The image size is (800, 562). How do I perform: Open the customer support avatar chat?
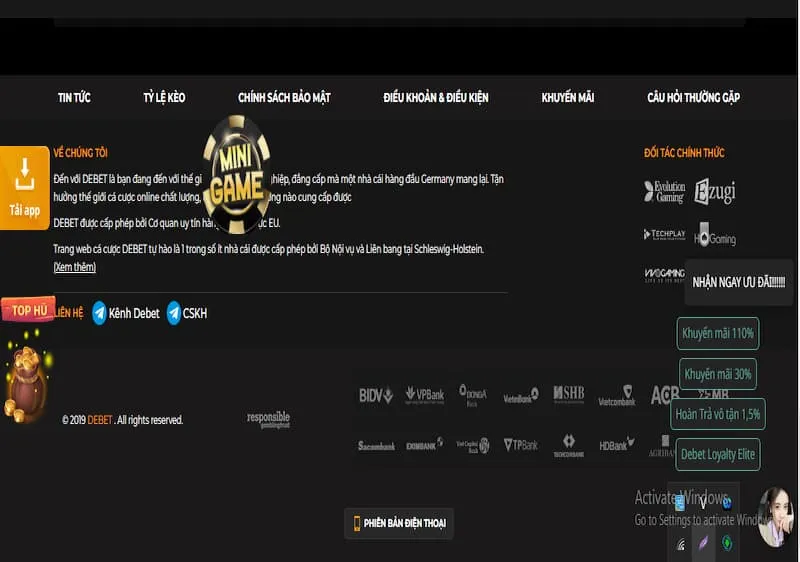pos(774,517)
